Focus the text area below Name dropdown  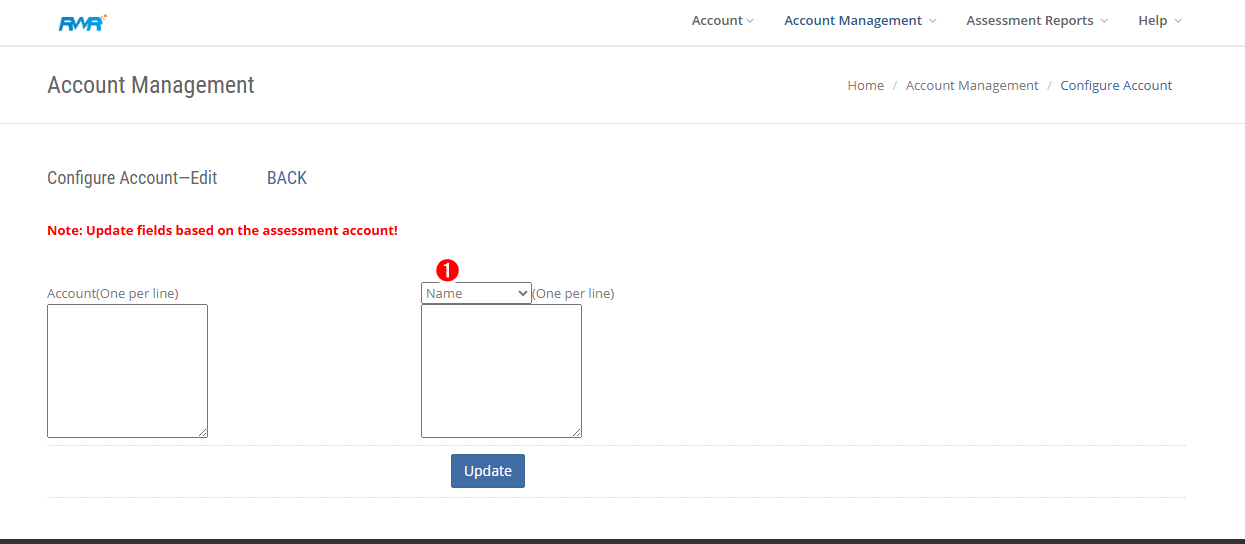pos(501,370)
